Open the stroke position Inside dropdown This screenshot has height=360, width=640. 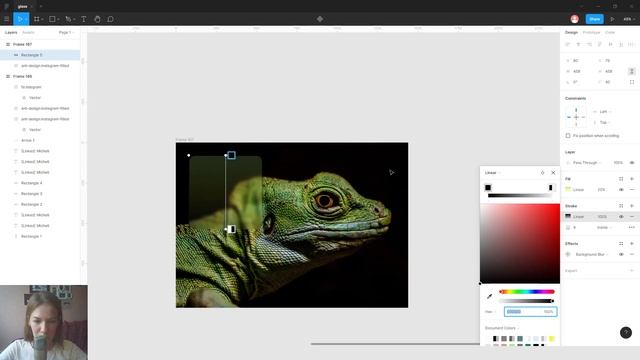[604, 227]
